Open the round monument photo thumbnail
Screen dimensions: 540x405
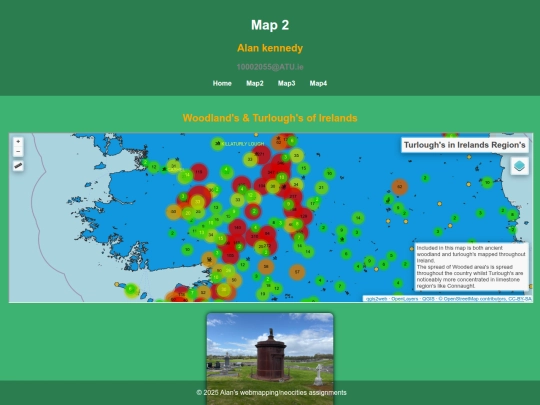pos(270,358)
